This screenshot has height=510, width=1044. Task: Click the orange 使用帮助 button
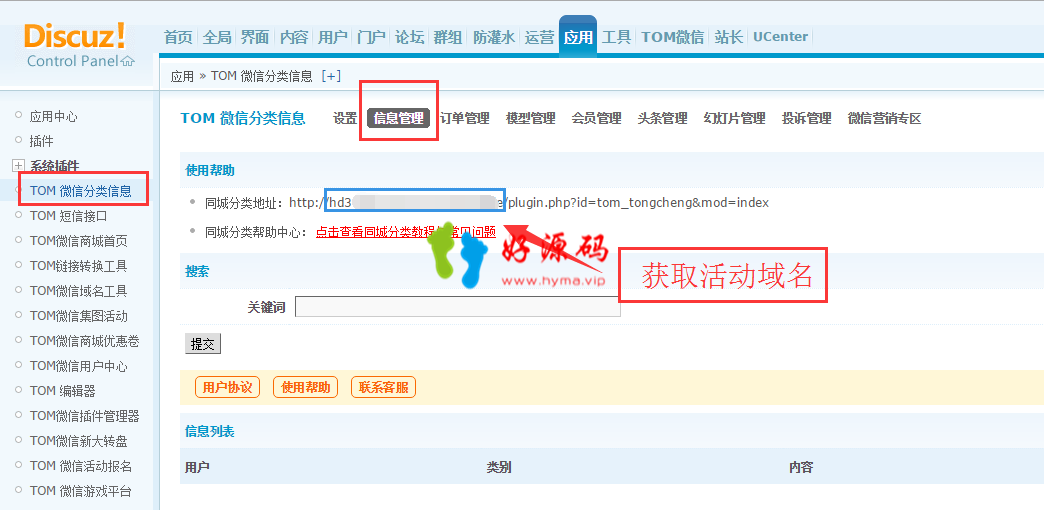[x=306, y=387]
